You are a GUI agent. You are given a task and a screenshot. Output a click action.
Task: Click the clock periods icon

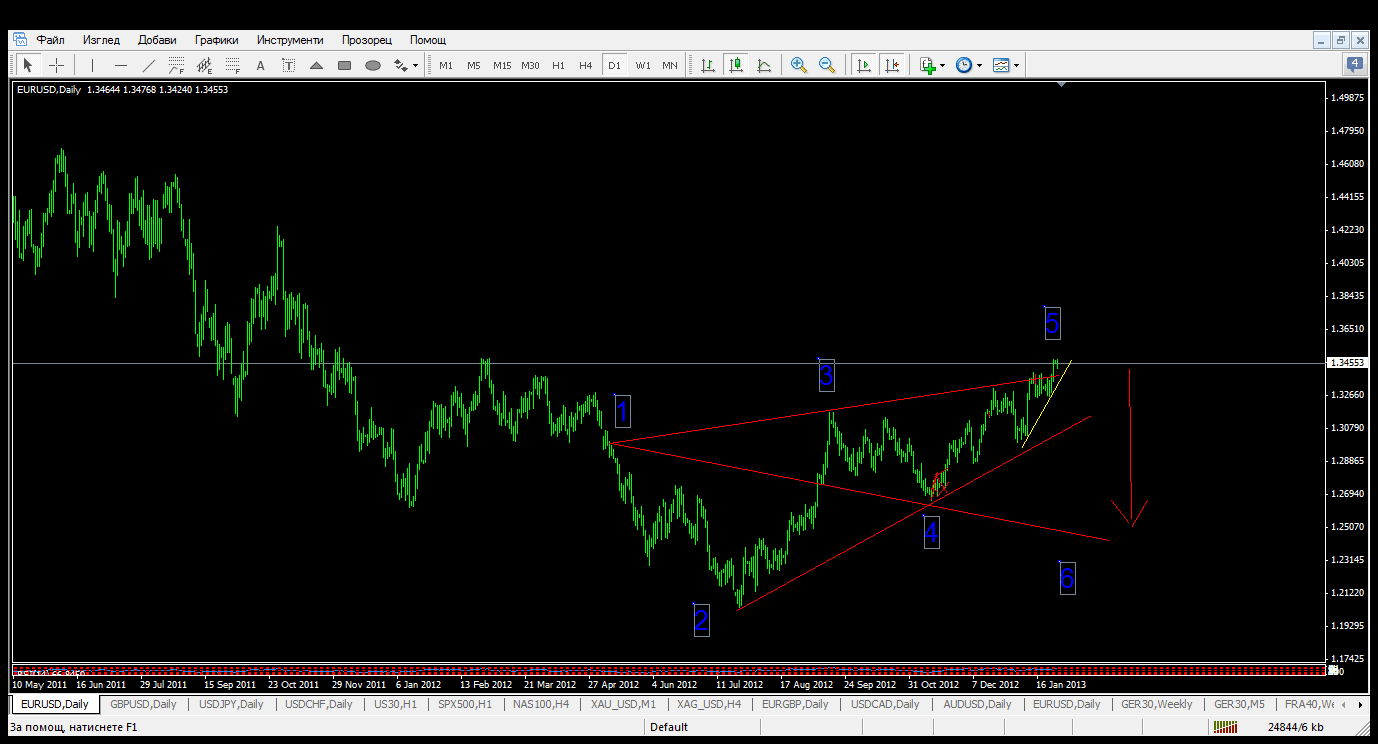click(x=963, y=65)
